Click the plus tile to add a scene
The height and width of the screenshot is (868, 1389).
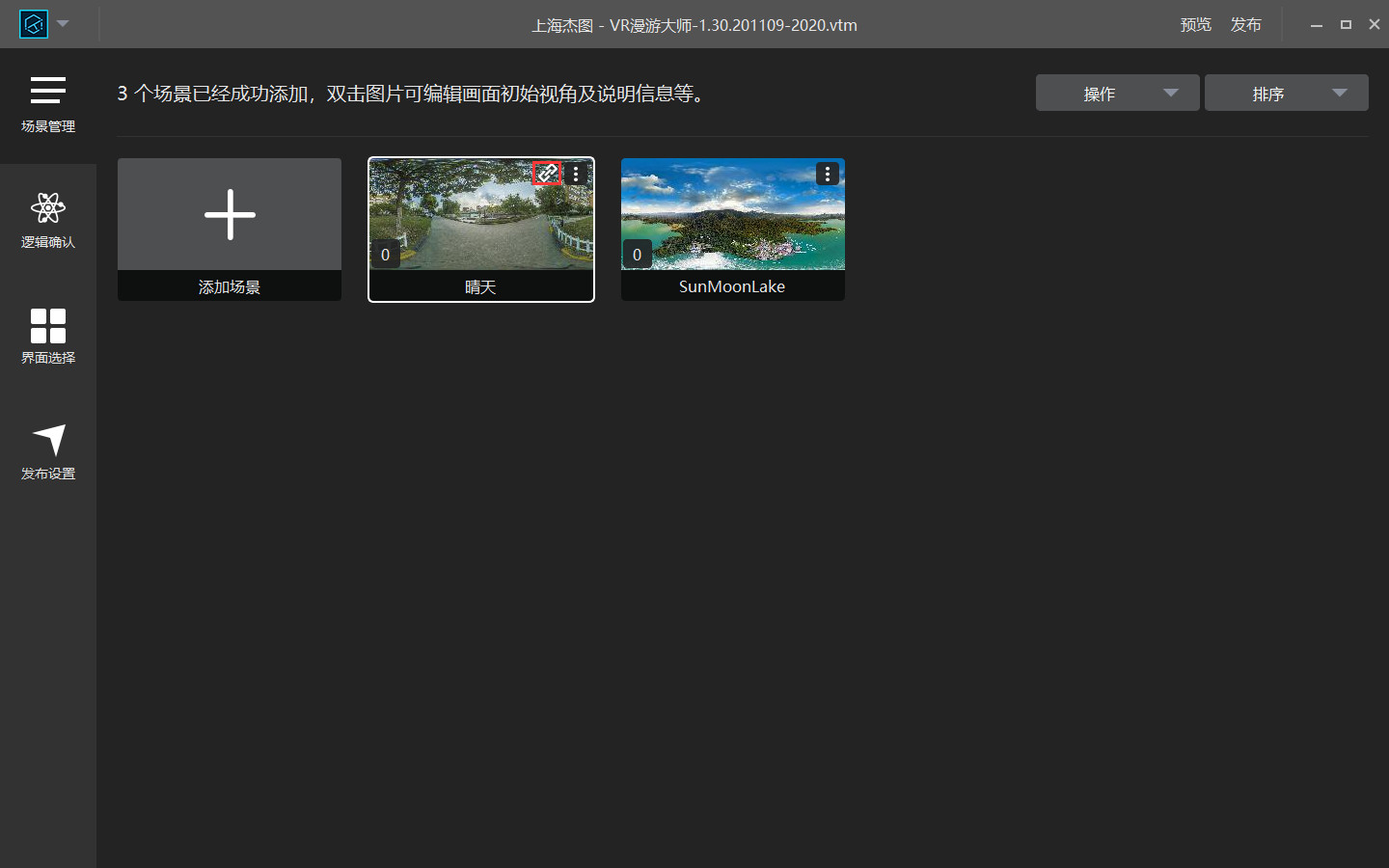pos(230,214)
